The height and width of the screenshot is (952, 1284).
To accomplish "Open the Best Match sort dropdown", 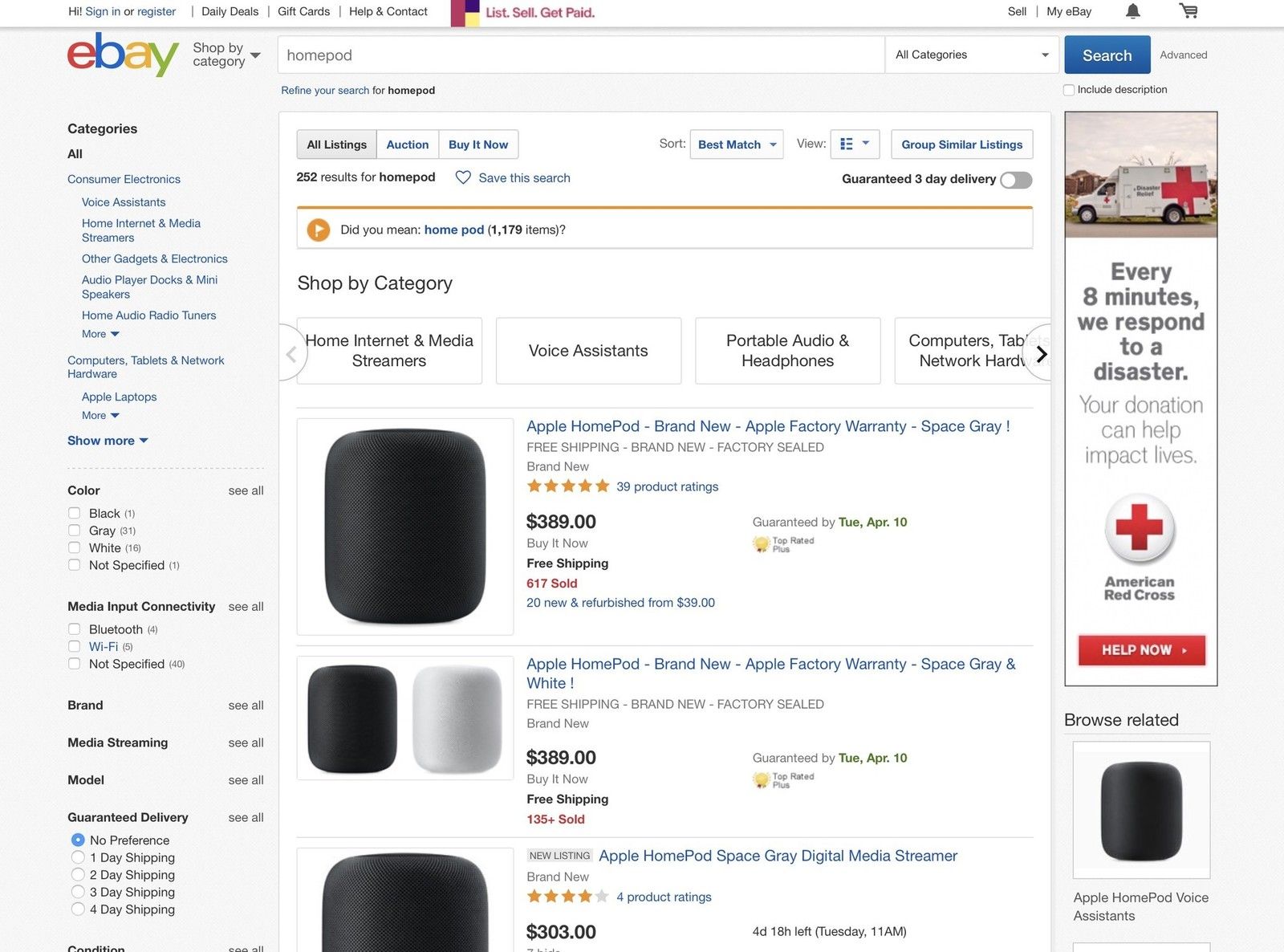I will coord(734,144).
